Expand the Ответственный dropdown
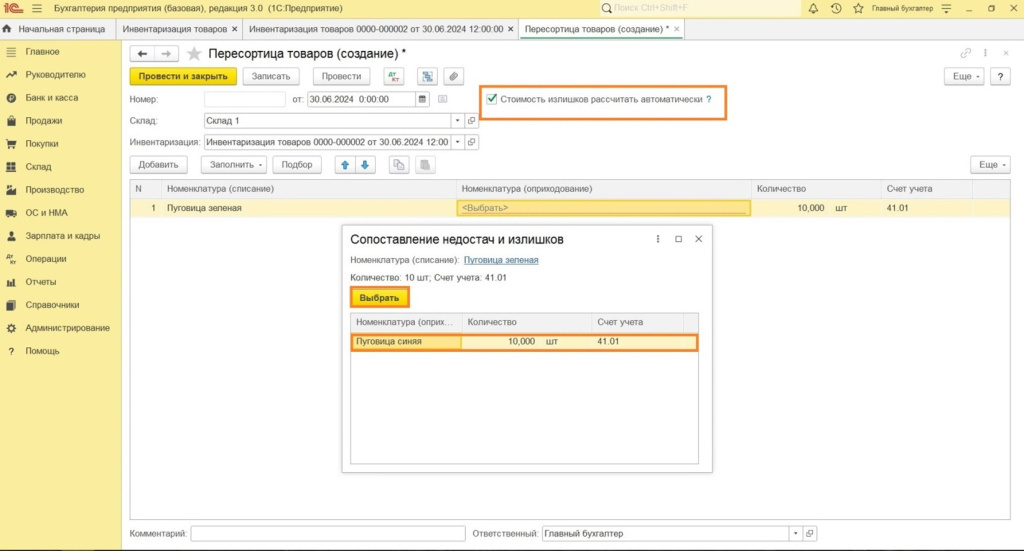 pos(795,533)
